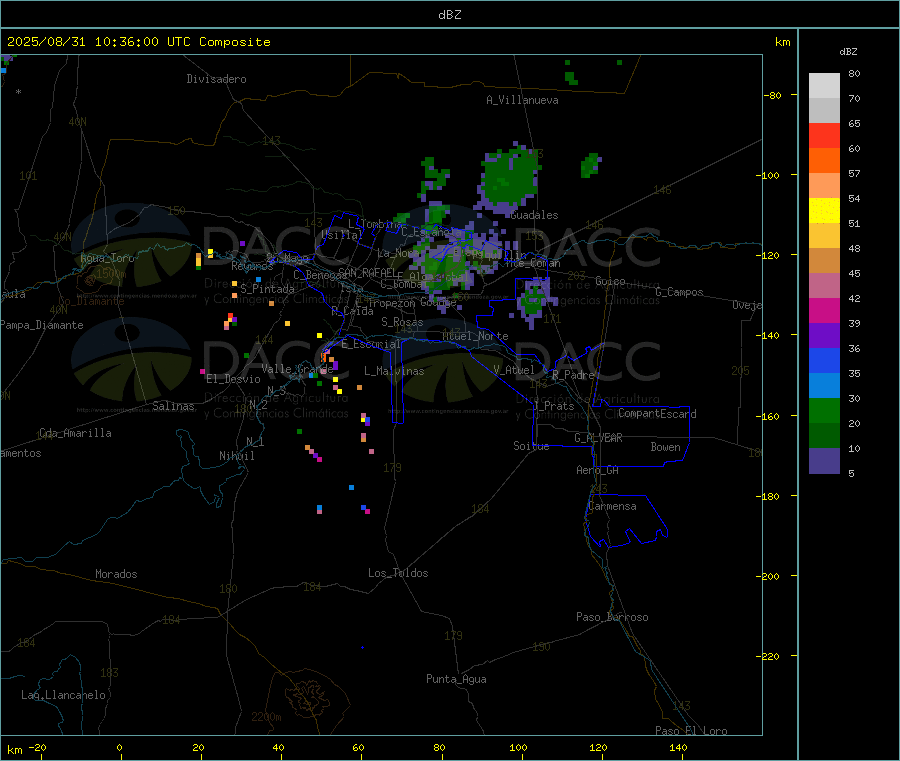
Task: Click the large green radar echo near Guadales
Action: click(508, 178)
